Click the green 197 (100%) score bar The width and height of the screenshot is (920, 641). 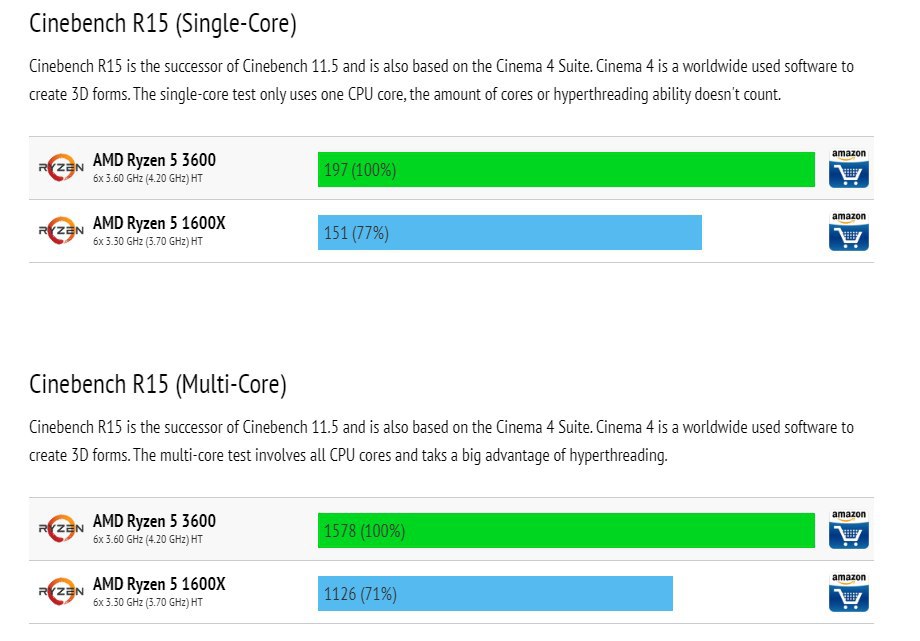click(x=566, y=170)
